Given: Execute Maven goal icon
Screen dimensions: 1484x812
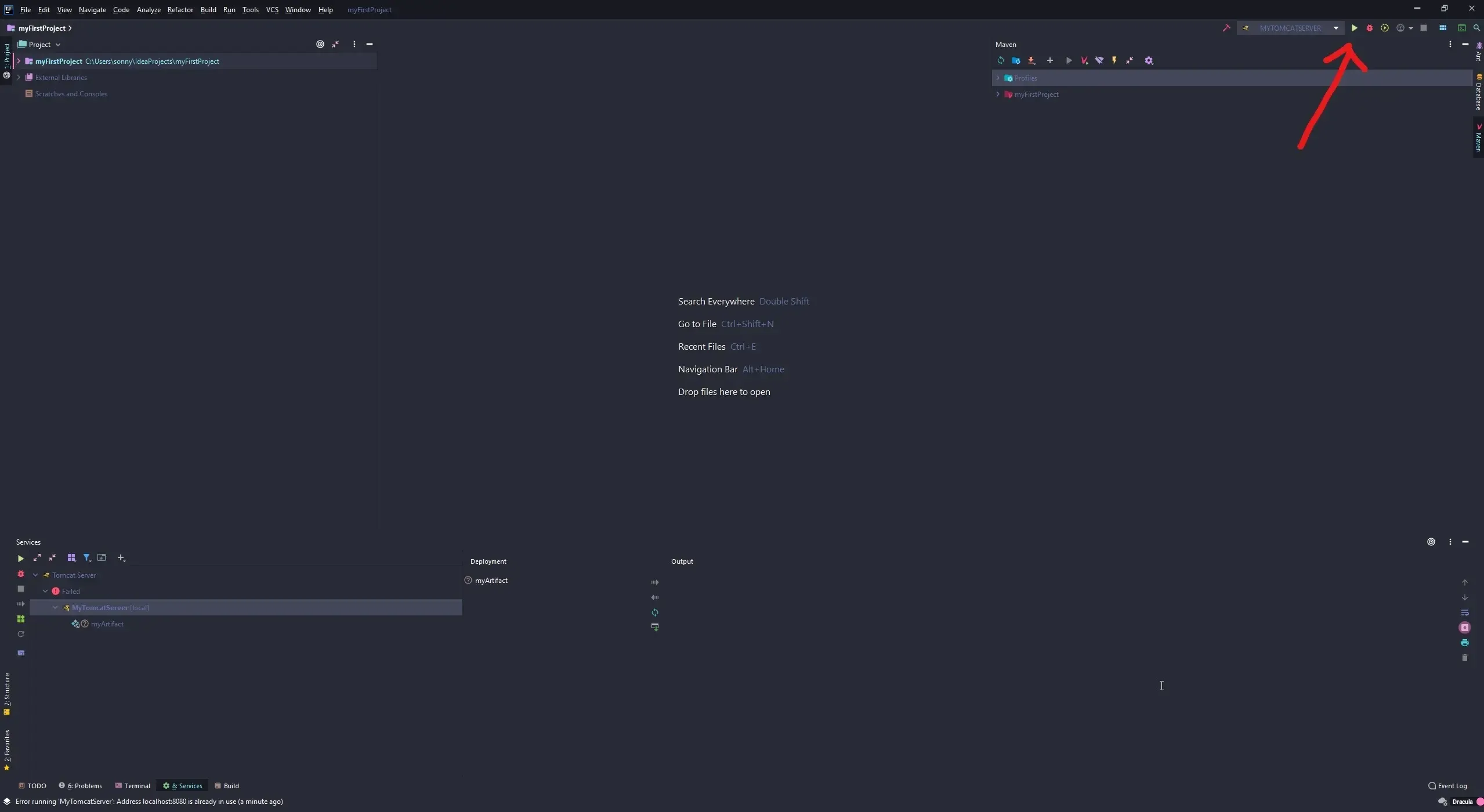Looking at the screenshot, I should (x=1084, y=60).
